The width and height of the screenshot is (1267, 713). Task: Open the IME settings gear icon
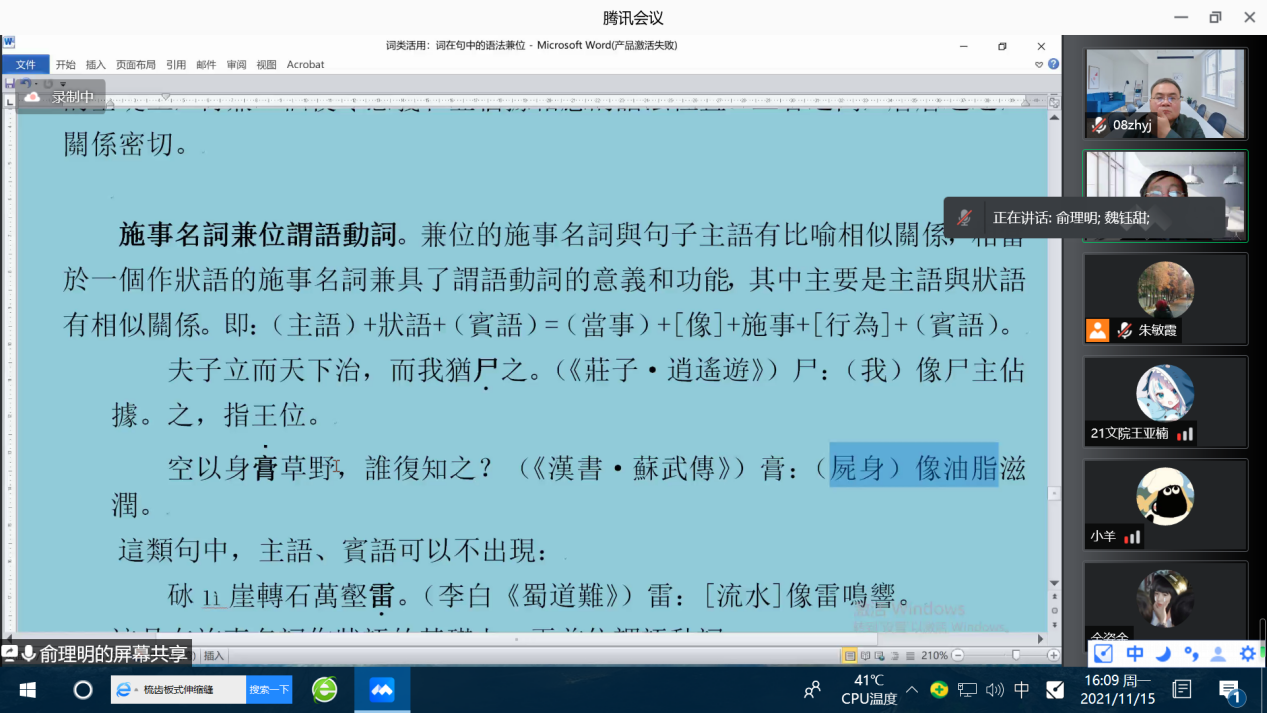pos(1247,654)
